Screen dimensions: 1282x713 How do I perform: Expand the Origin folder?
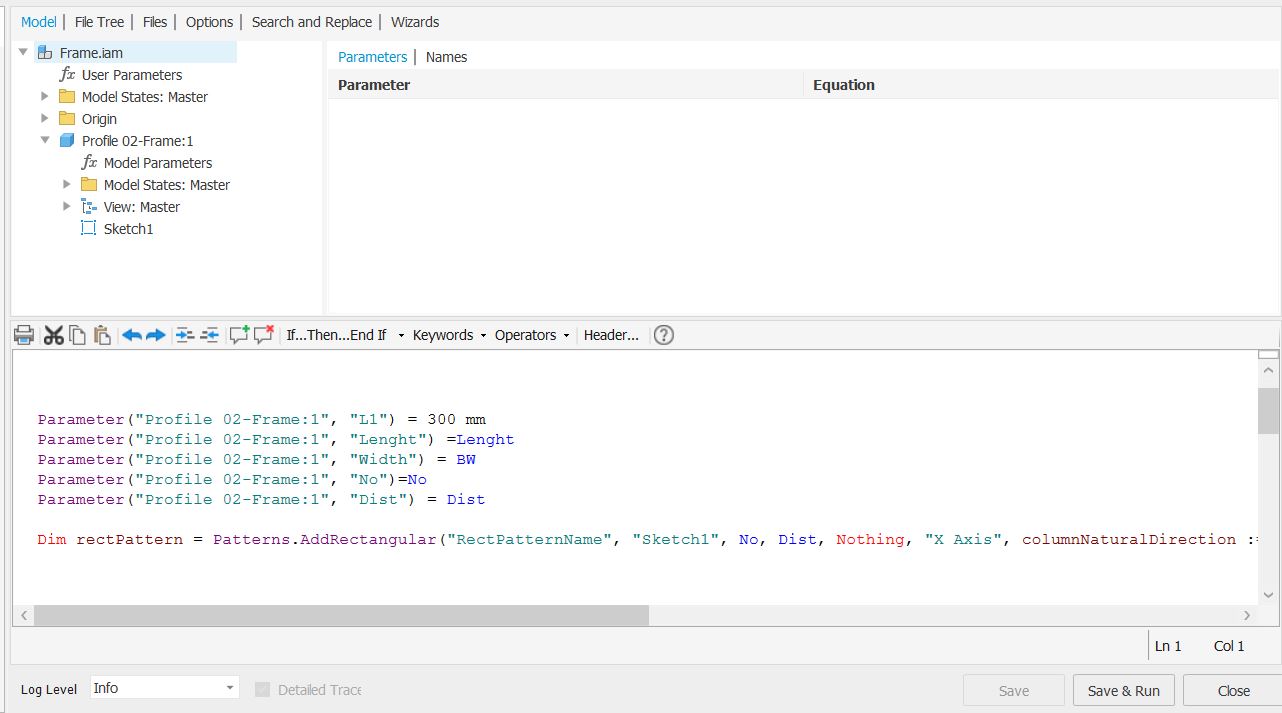[x=44, y=118]
